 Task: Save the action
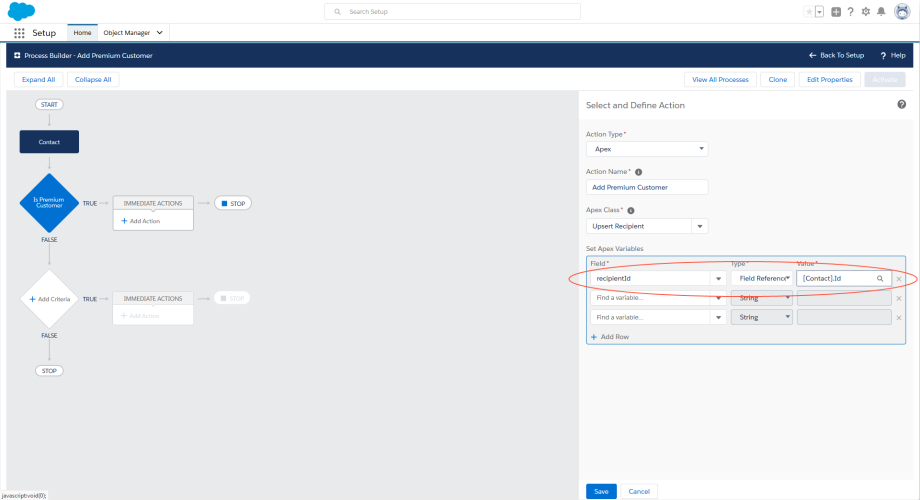(x=601, y=491)
